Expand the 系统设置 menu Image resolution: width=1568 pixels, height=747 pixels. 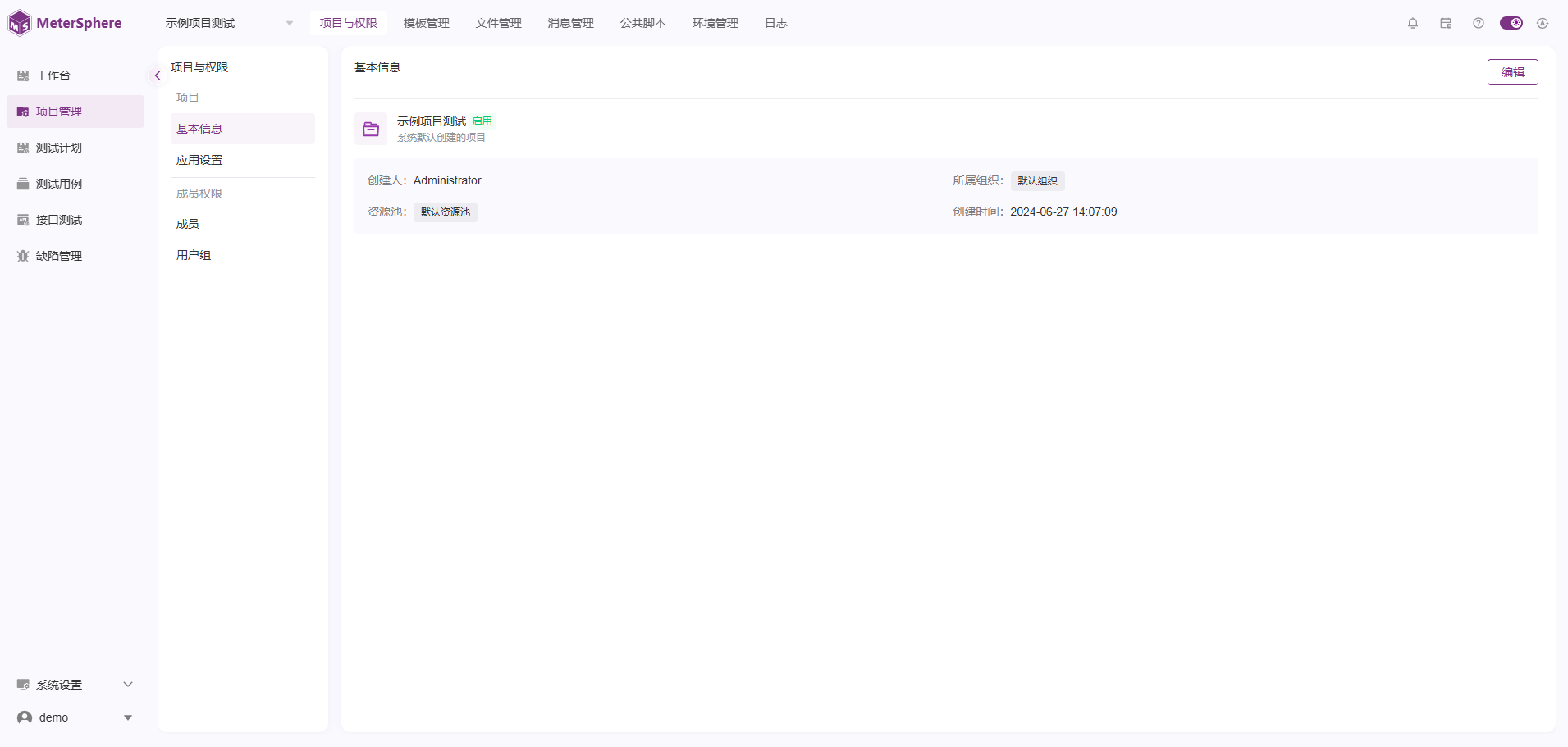tap(75, 685)
